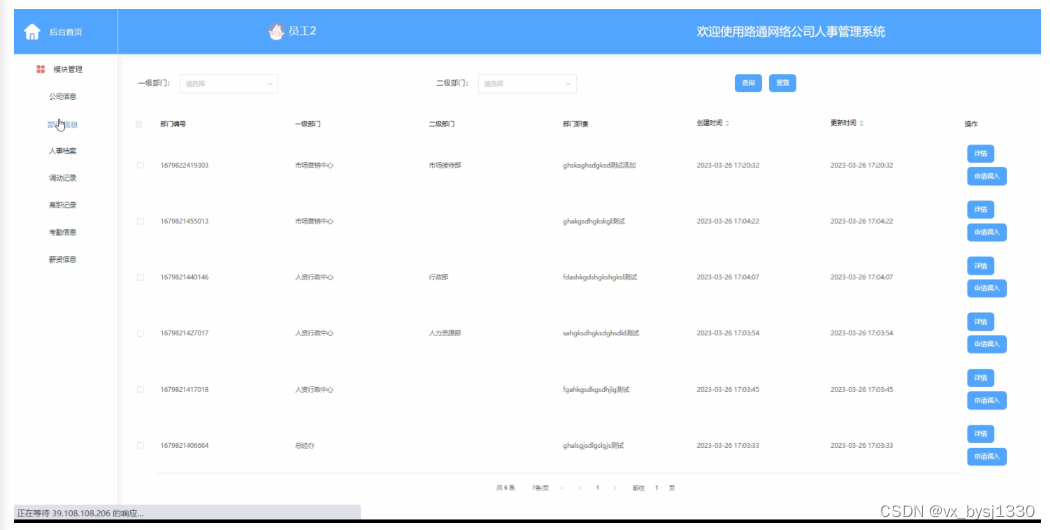Image resolution: width=1050 pixels, height=530 pixels.
Task: Click the red 模块管理 grid icon
Action: point(41,69)
